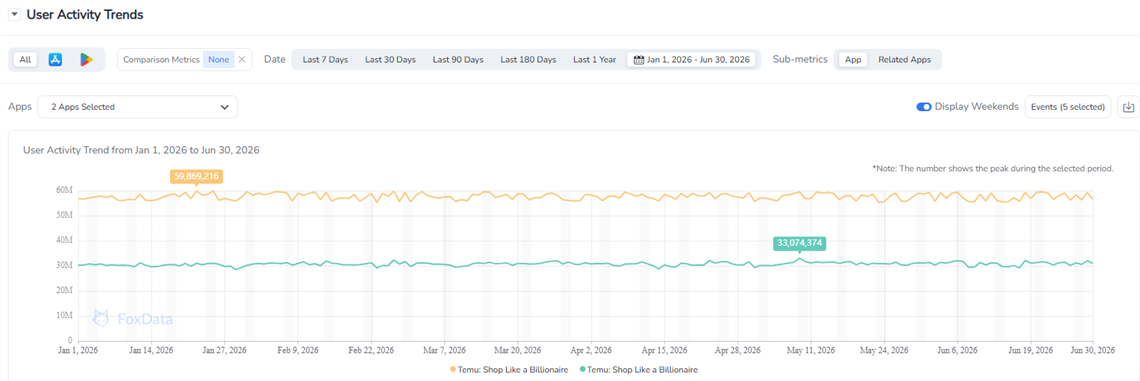Clear the Comparison Metrics selection
This screenshot has width=1140, height=381.
point(242,60)
